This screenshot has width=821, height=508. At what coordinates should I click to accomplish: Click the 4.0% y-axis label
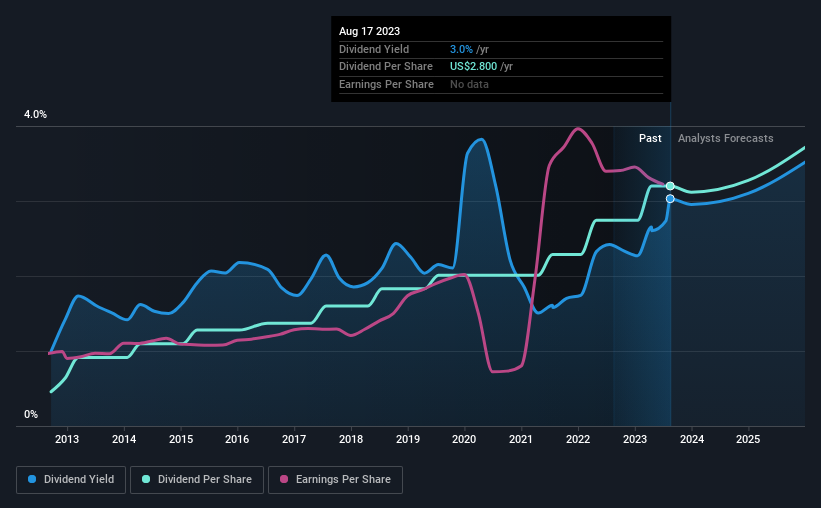[35, 114]
